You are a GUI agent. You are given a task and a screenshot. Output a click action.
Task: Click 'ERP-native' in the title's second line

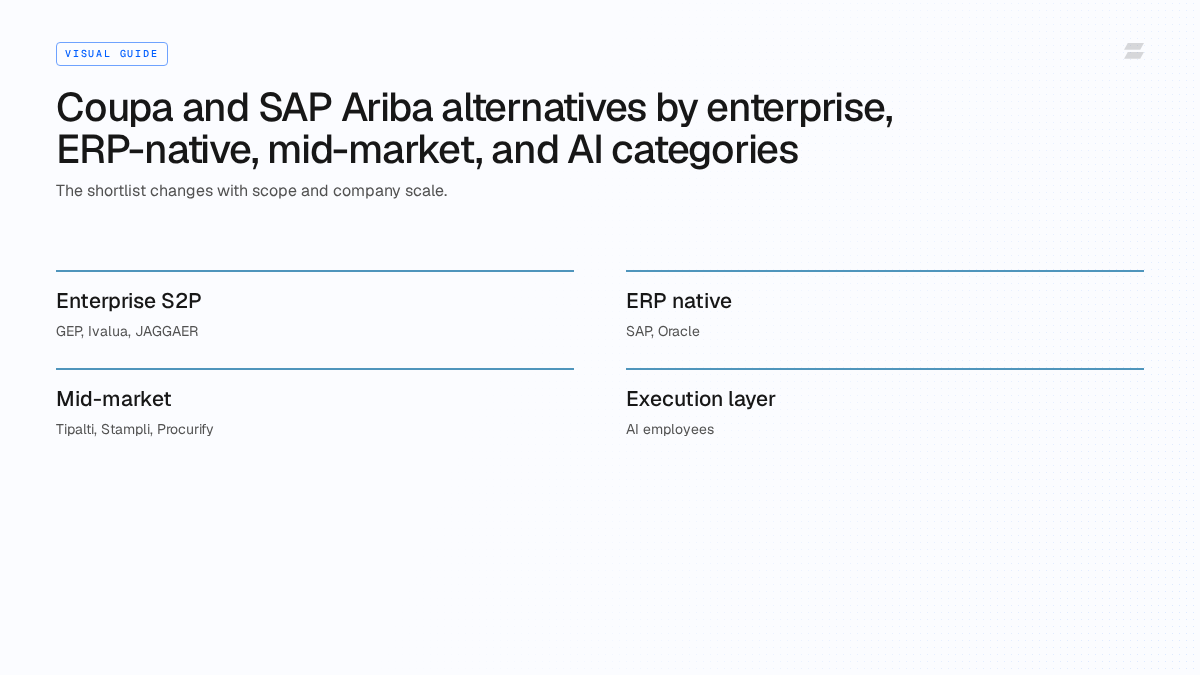tap(153, 150)
